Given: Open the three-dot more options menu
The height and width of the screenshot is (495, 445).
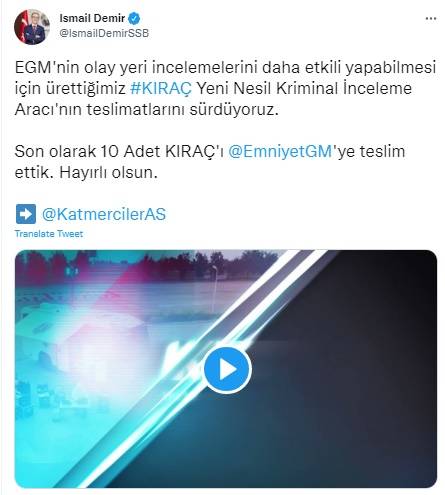Looking at the screenshot, I should tap(431, 19).
